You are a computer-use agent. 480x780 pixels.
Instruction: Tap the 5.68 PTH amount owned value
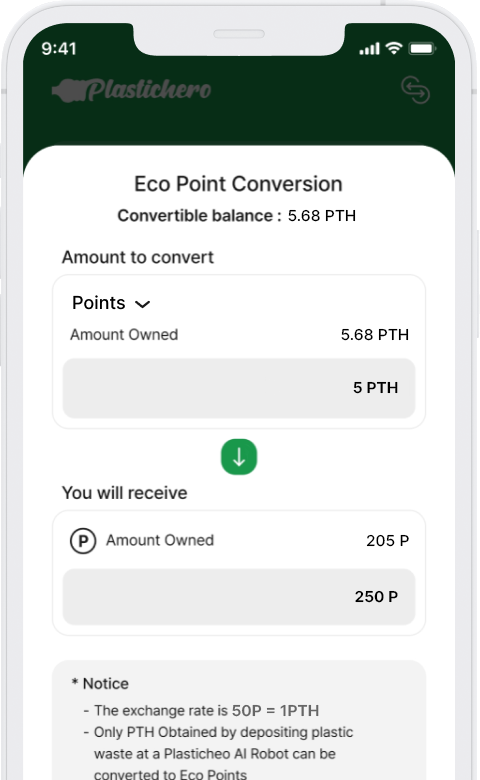coord(375,335)
